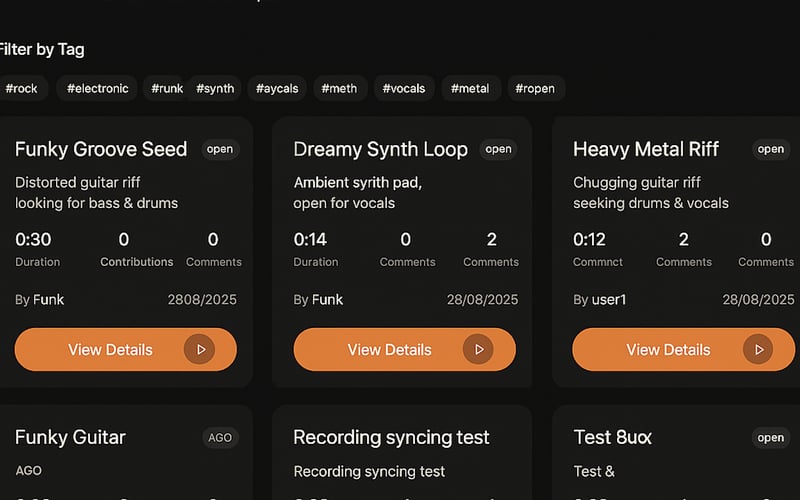Click 'Ambient syrith pad,' description
The width and height of the screenshot is (800, 500).
(x=358, y=183)
